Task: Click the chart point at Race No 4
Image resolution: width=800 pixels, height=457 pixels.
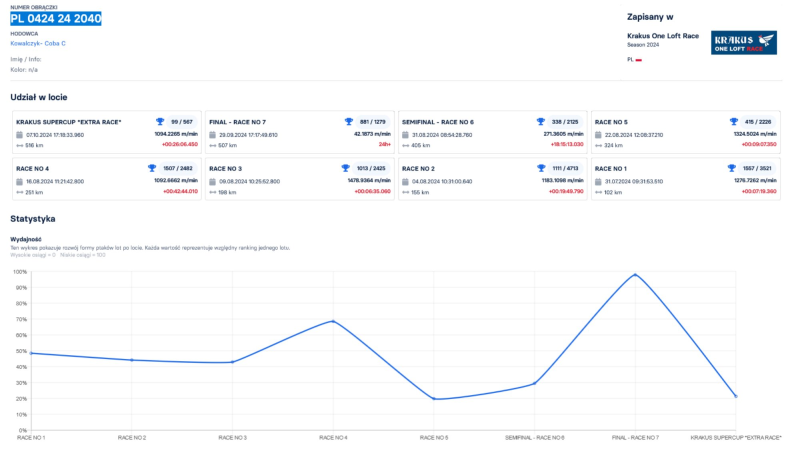Action: coord(332,321)
